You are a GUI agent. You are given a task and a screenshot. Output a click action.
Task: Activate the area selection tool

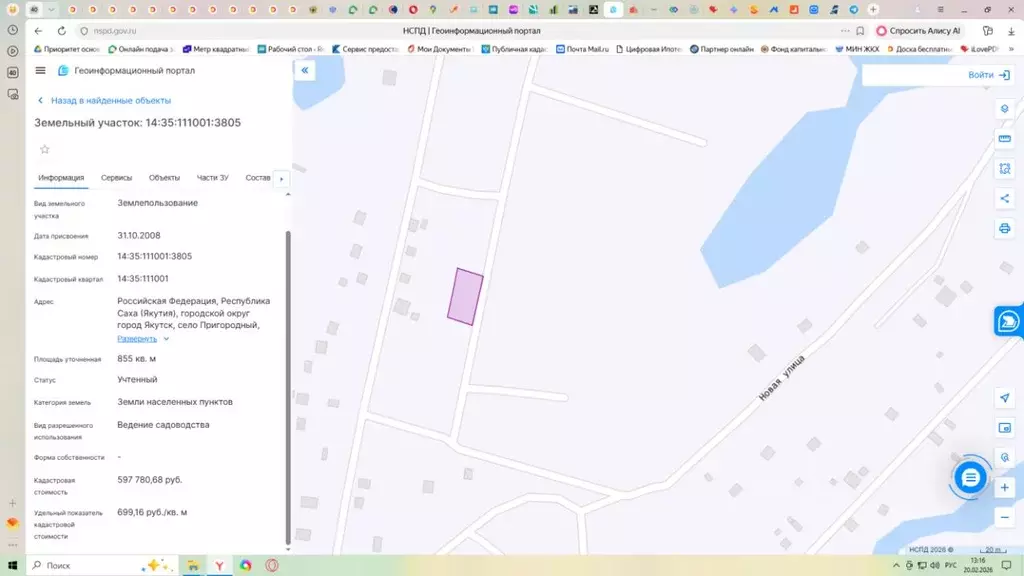pyautogui.click(x=1004, y=169)
